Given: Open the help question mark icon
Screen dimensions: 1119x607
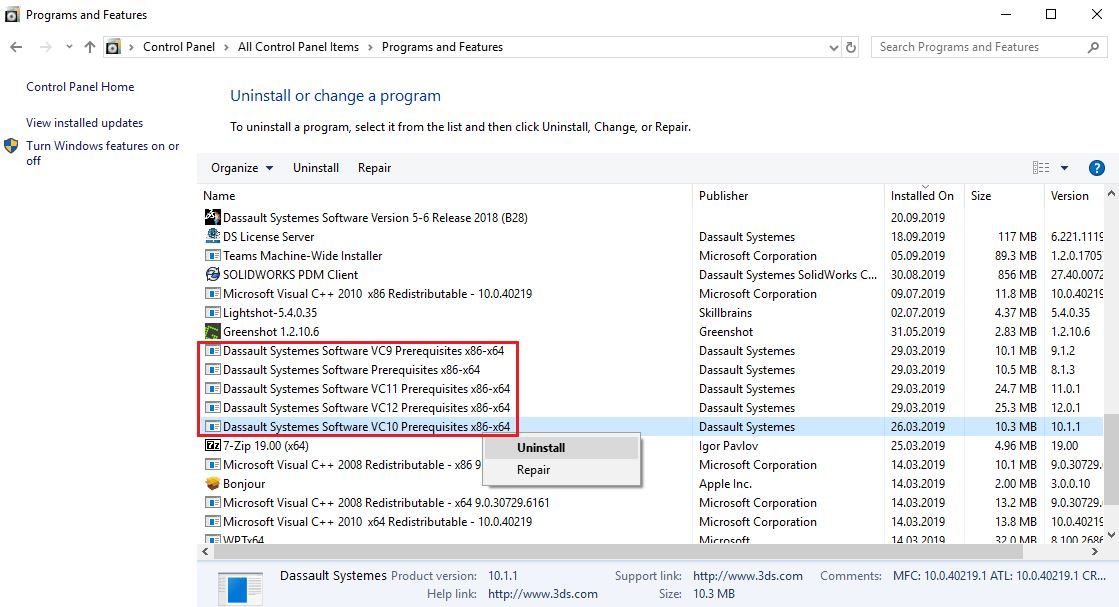Looking at the screenshot, I should pos(1096,168).
